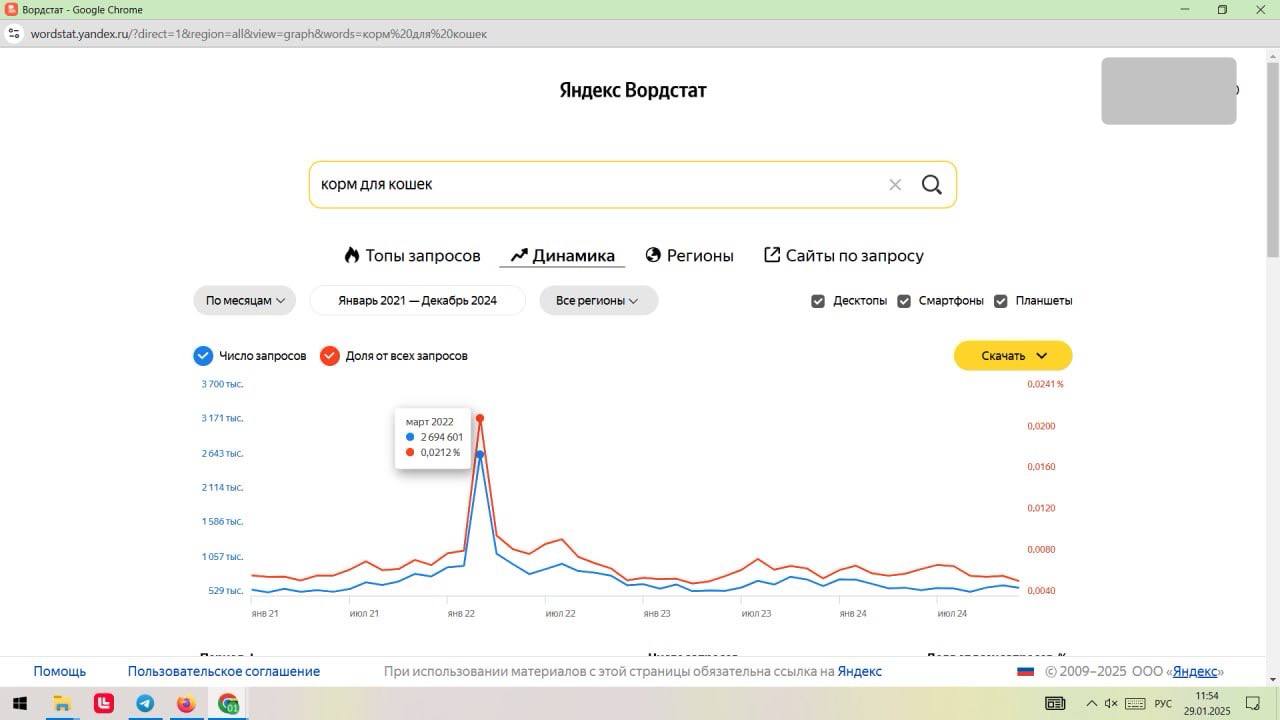
Task: Click the site info icon in address bar
Action: (14, 33)
